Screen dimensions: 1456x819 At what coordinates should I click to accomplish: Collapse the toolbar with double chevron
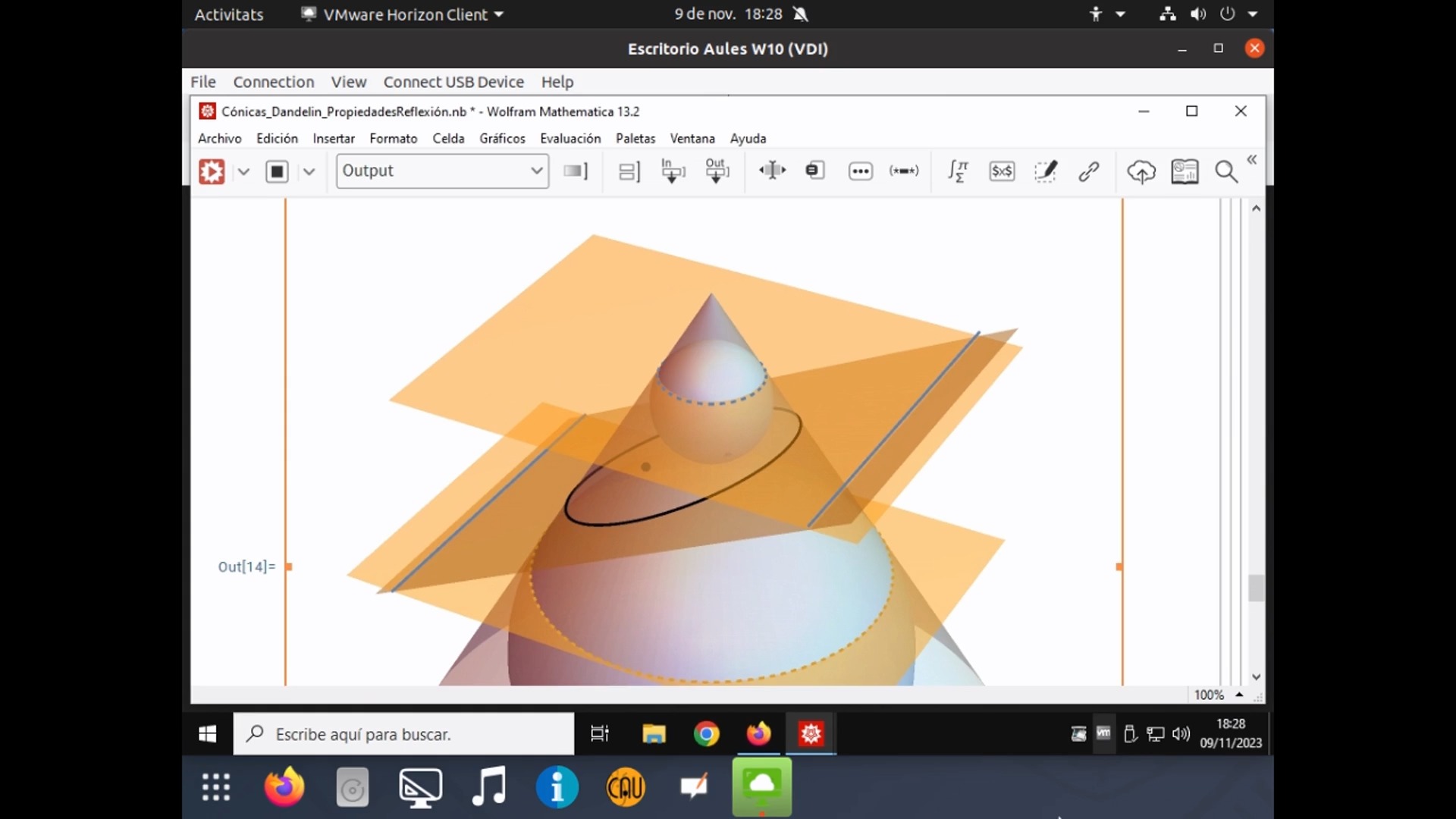tap(1252, 159)
